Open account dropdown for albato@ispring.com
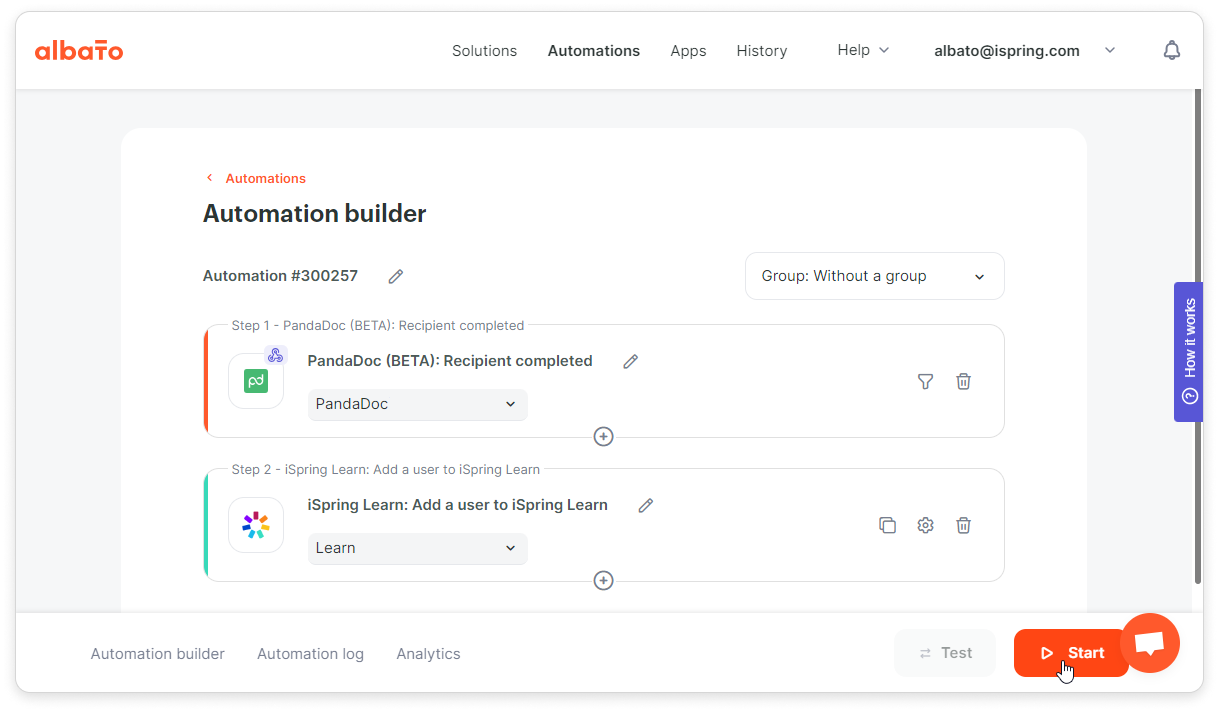 coord(1024,51)
